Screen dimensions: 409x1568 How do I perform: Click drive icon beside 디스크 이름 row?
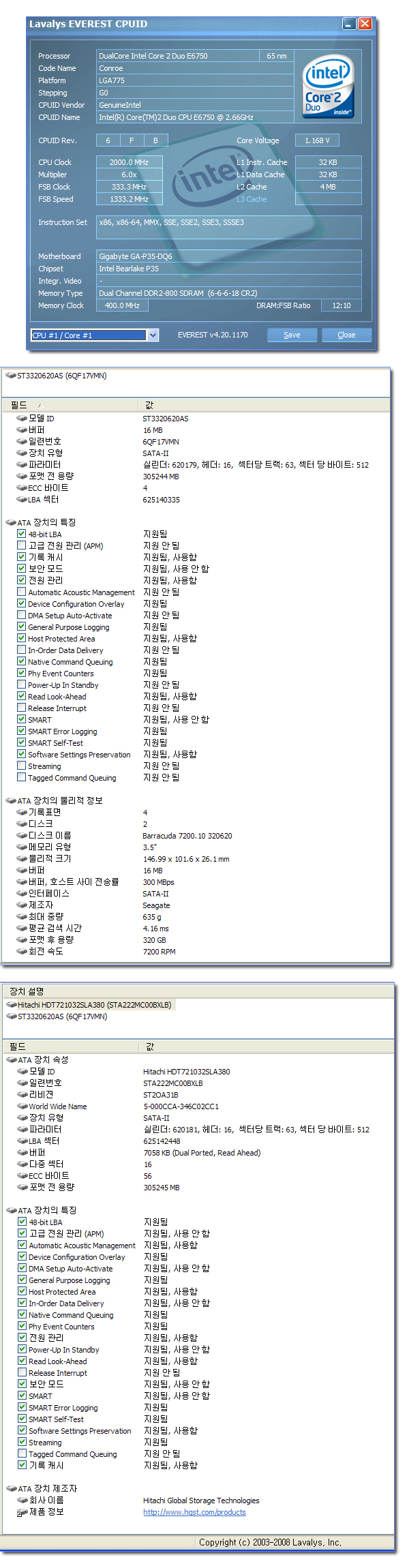(22, 836)
